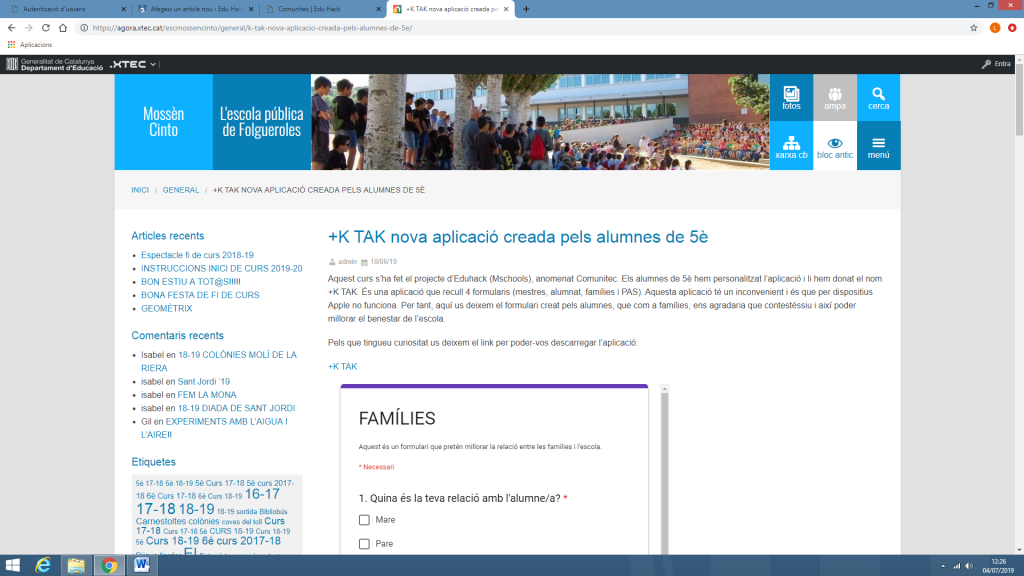The image size is (1024, 576).
Task: Click the browser address bar
Action: (x=500, y=28)
